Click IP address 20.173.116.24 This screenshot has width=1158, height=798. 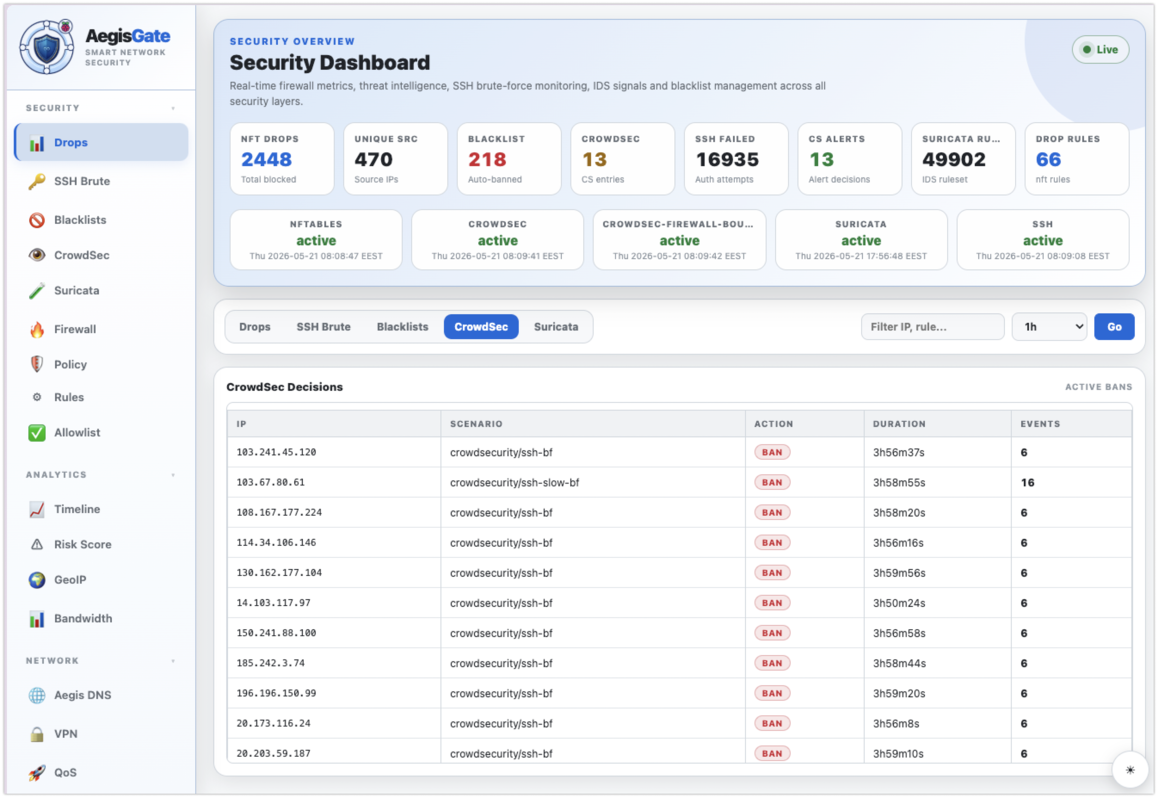(273, 723)
